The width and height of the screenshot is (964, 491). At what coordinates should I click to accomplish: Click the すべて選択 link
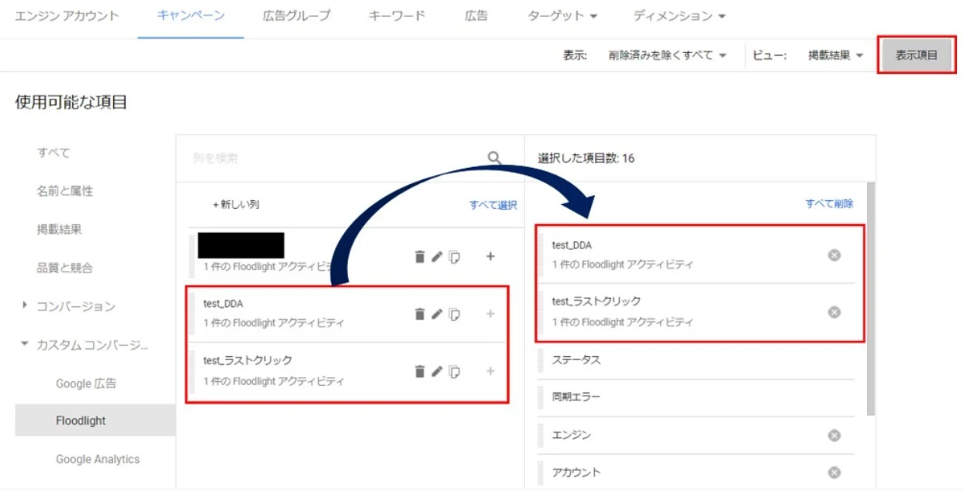pos(493,205)
